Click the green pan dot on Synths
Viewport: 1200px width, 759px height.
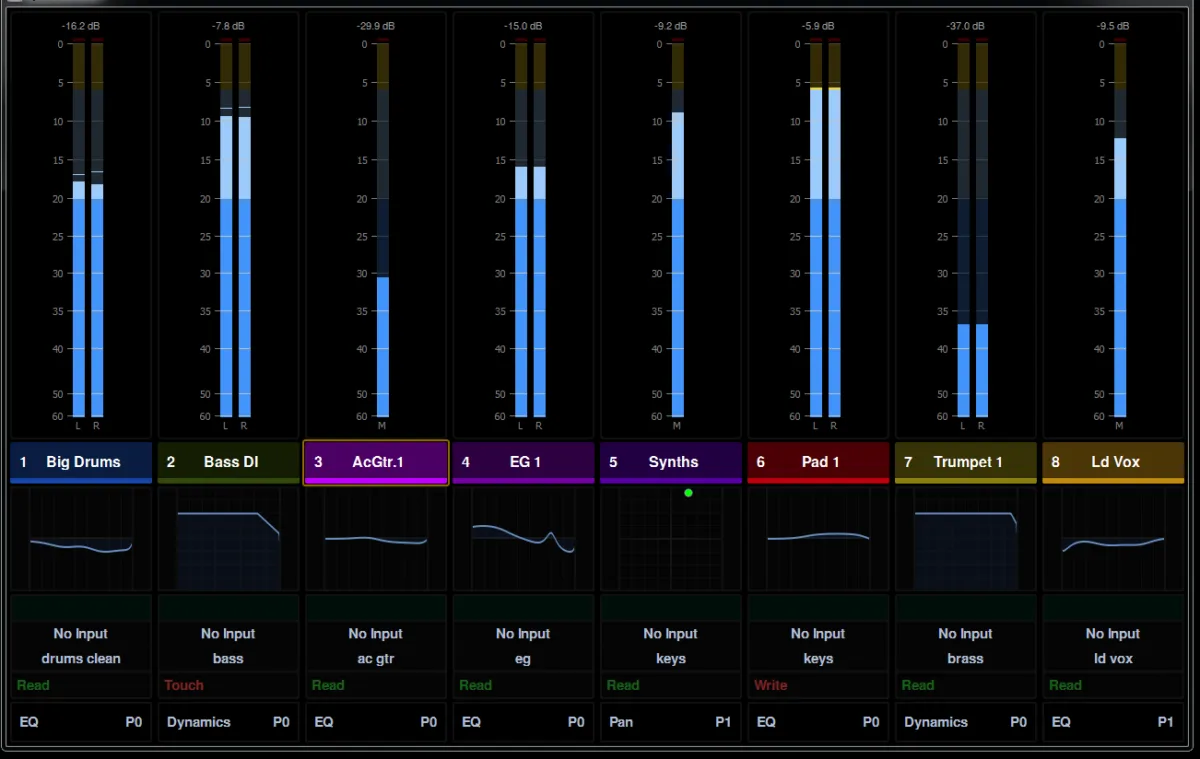coord(688,493)
